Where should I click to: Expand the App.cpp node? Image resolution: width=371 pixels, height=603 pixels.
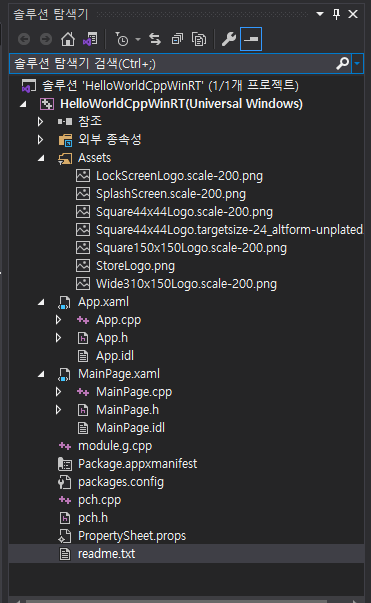(58, 320)
